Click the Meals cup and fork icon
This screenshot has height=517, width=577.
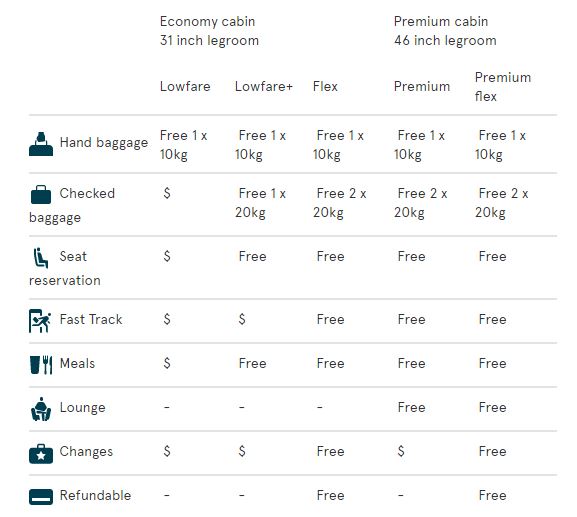(41, 365)
